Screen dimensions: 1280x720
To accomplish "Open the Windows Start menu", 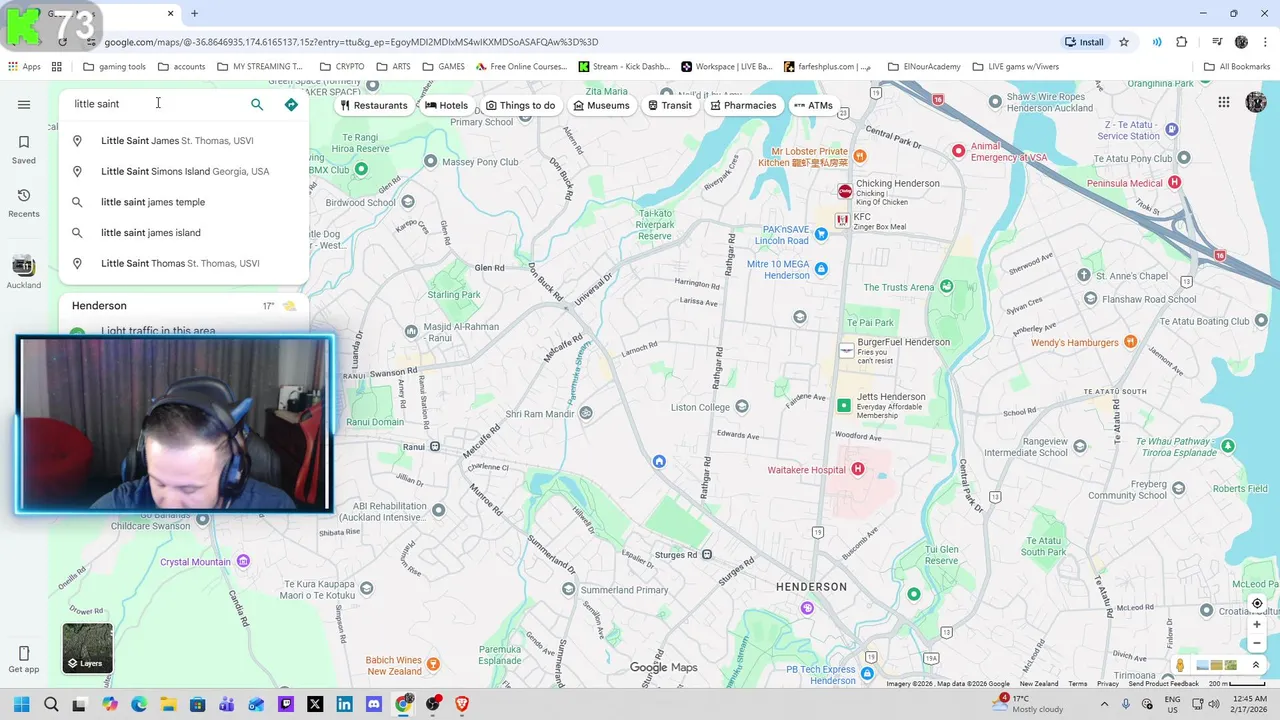I will pos(22,704).
